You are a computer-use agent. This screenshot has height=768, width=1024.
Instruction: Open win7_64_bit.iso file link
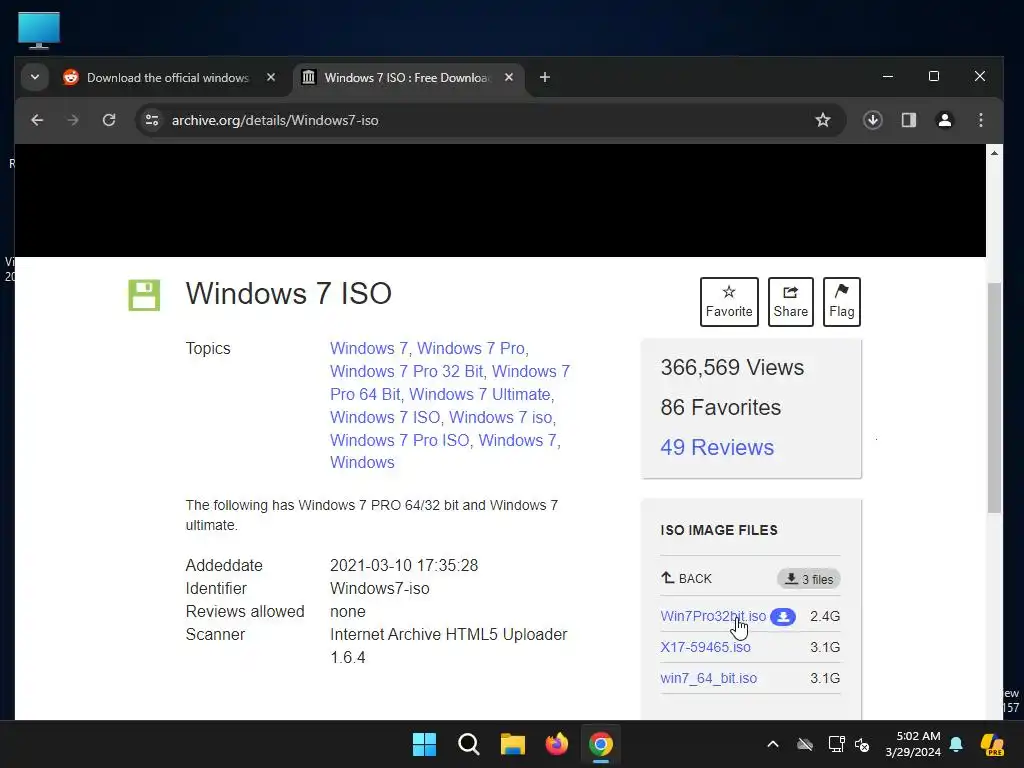pyautogui.click(x=709, y=679)
